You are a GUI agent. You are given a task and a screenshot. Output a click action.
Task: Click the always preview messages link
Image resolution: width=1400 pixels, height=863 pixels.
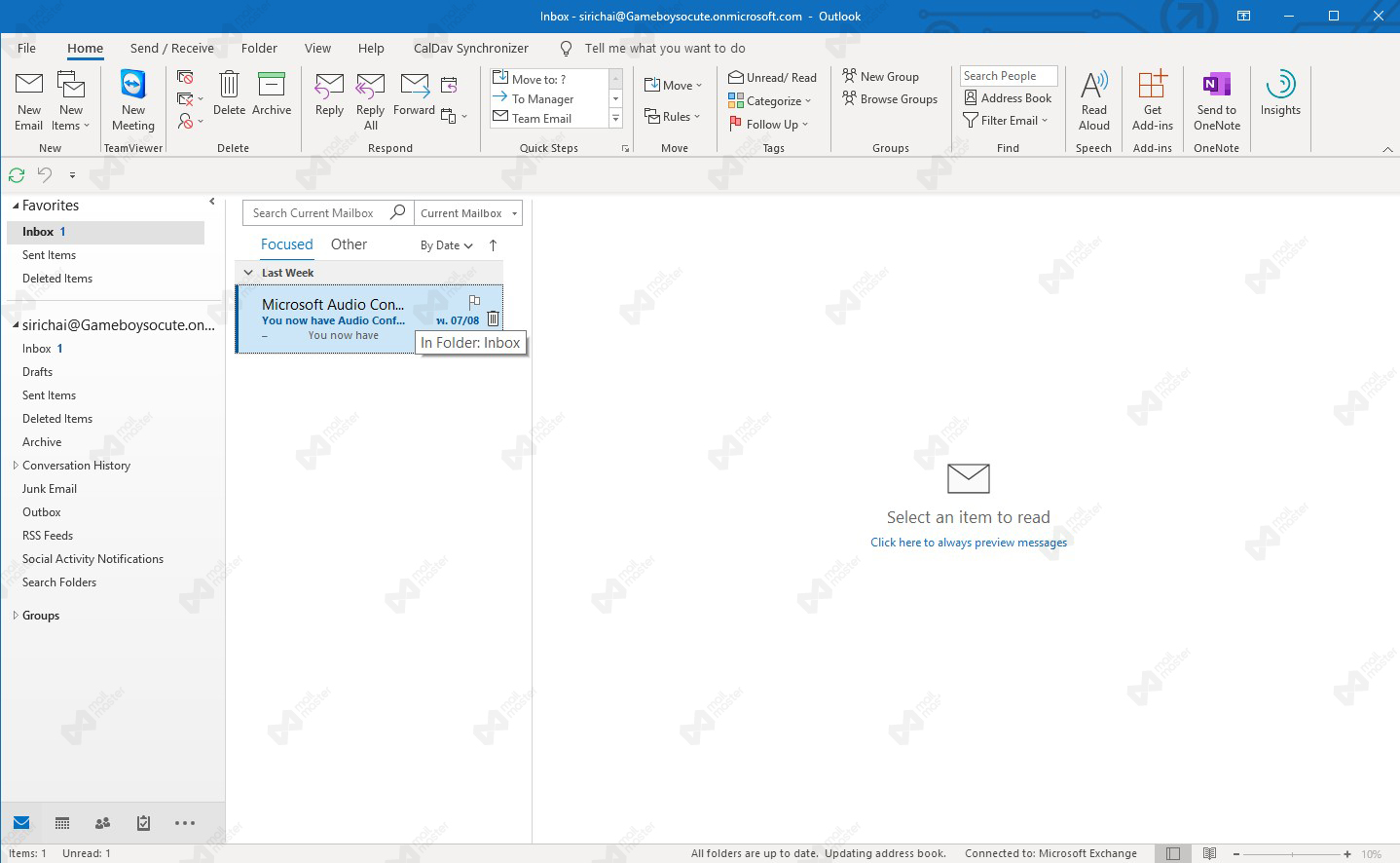[968, 543]
